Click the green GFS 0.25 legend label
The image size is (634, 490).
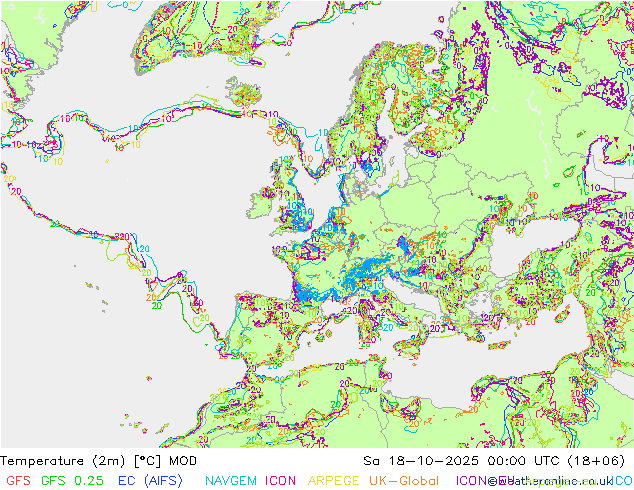[72, 480]
